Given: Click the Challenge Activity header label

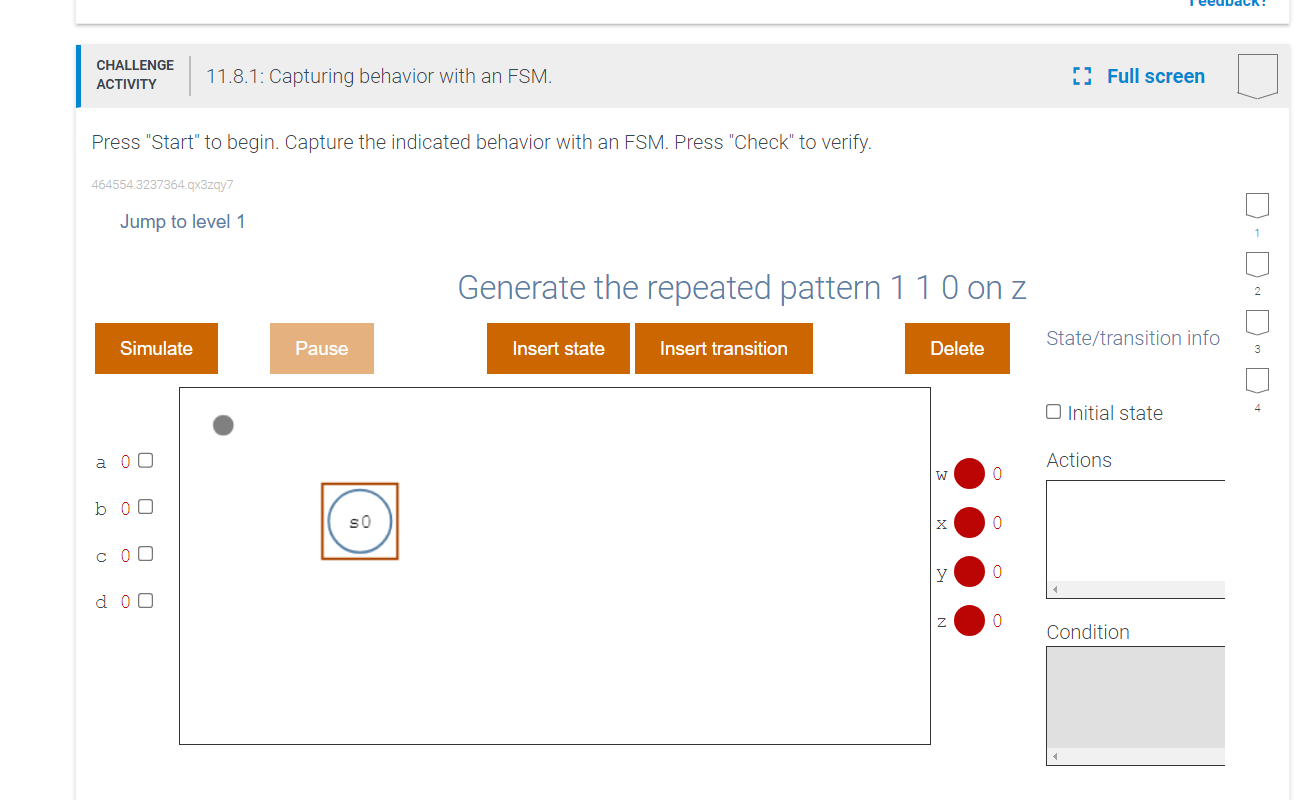Looking at the screenshot, I should pos(135,74).
